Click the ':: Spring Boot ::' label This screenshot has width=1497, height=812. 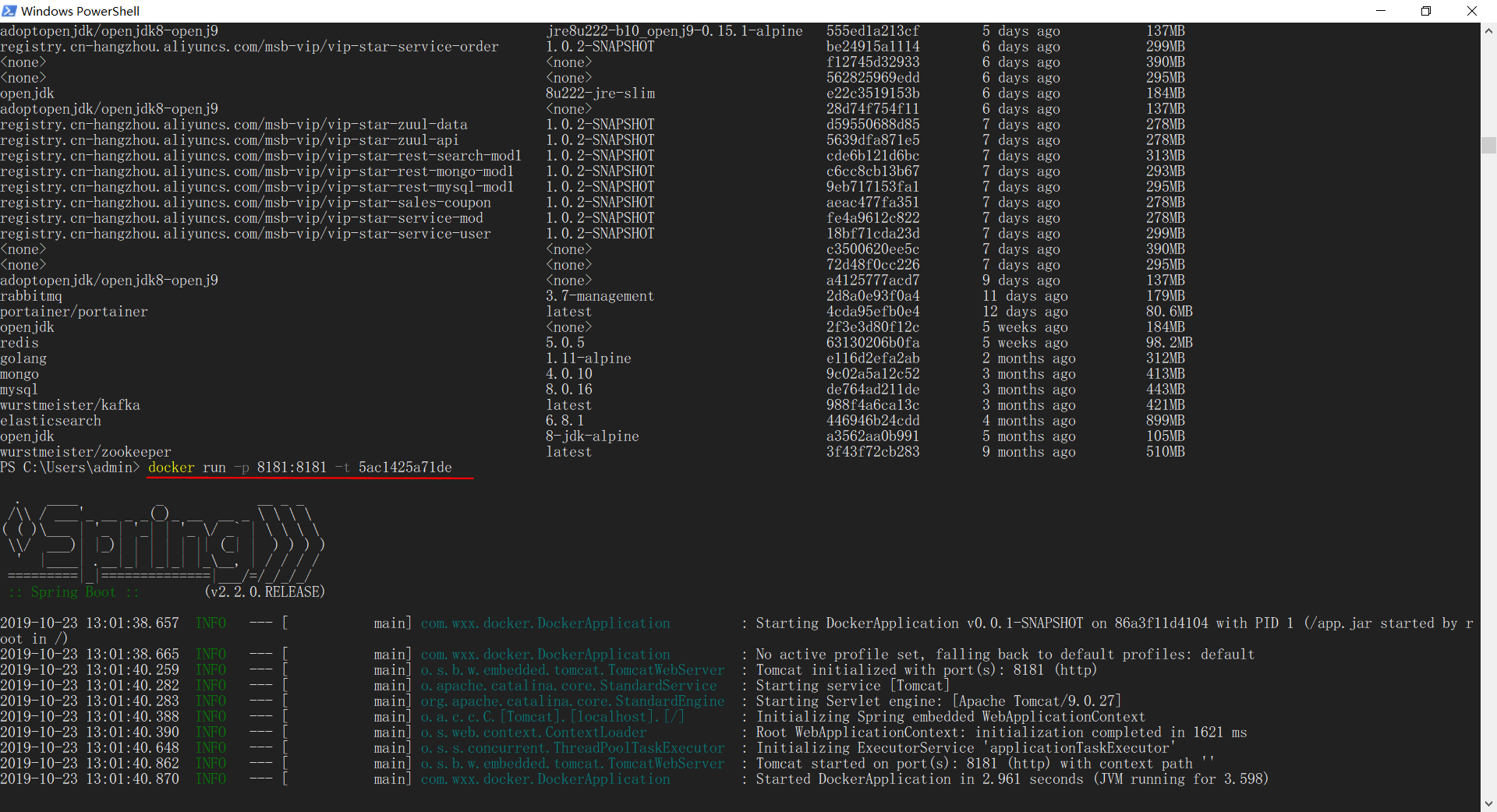point(74,592)
